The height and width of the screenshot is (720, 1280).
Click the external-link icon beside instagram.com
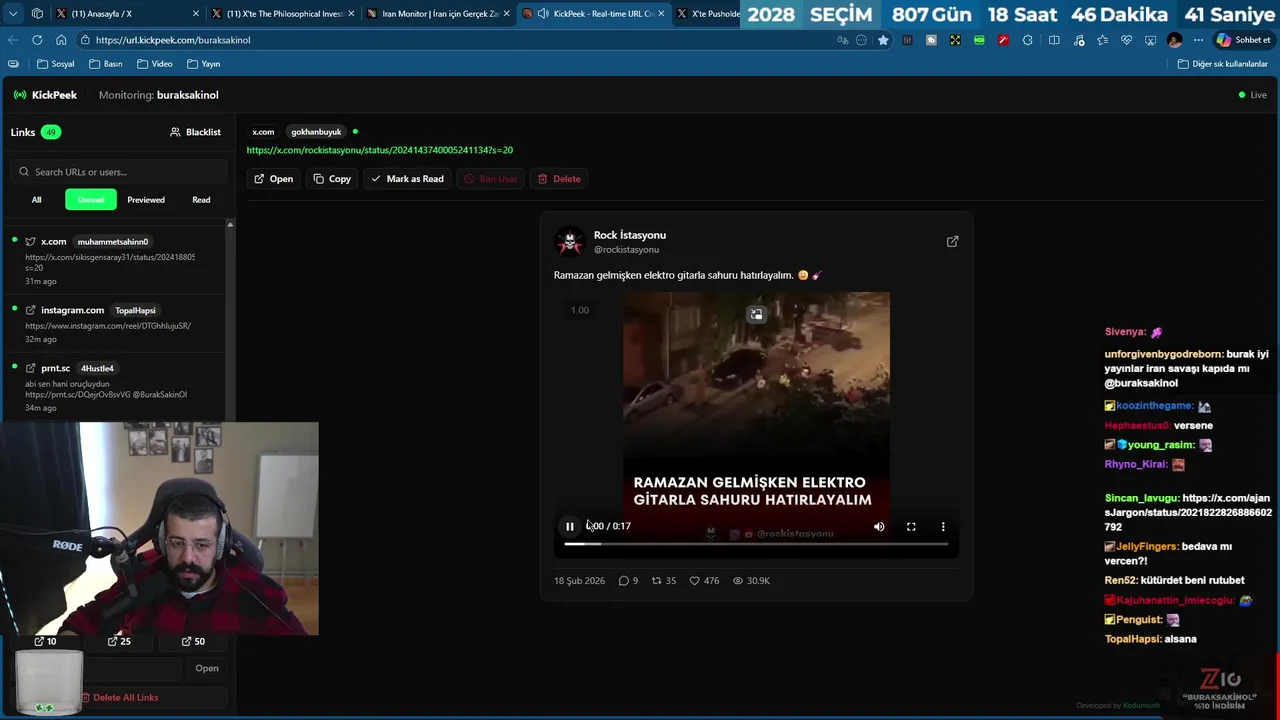[30, 310]
